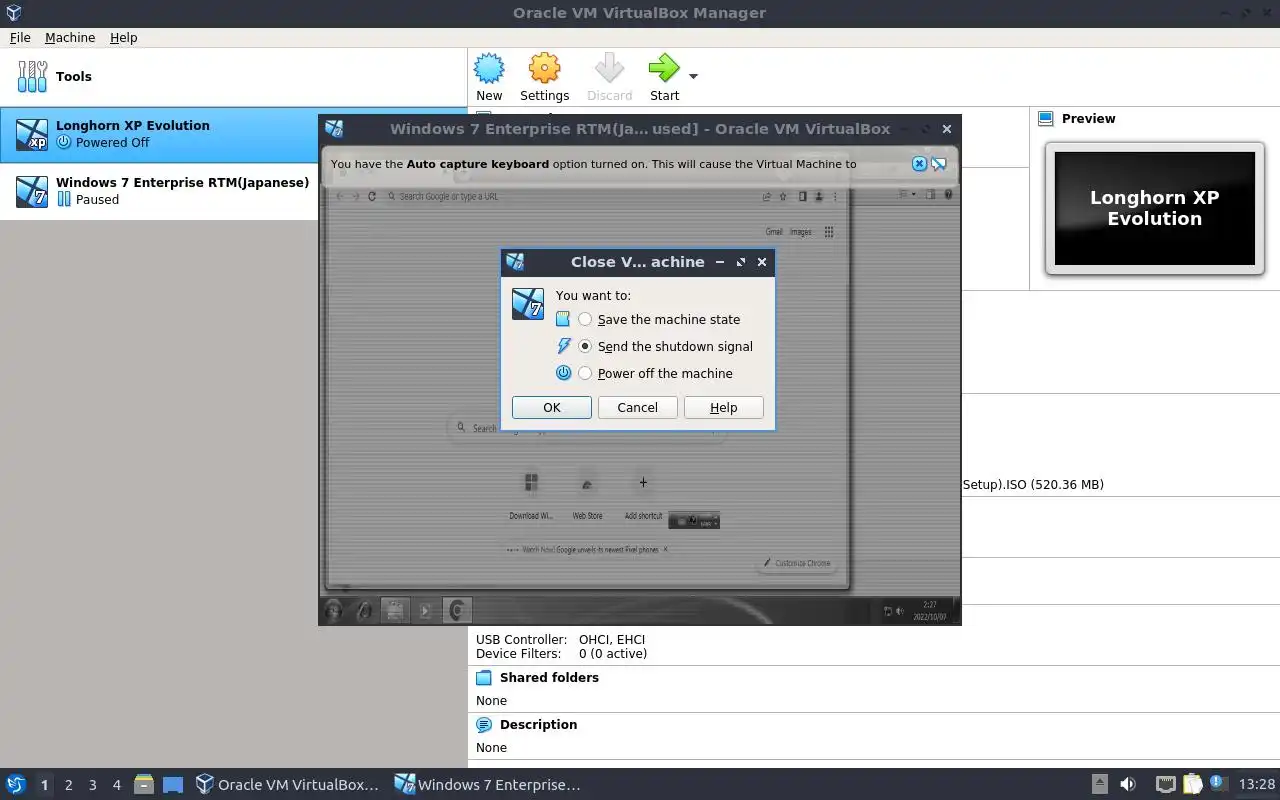Click the New machine toolbar icon

(489, 69)
